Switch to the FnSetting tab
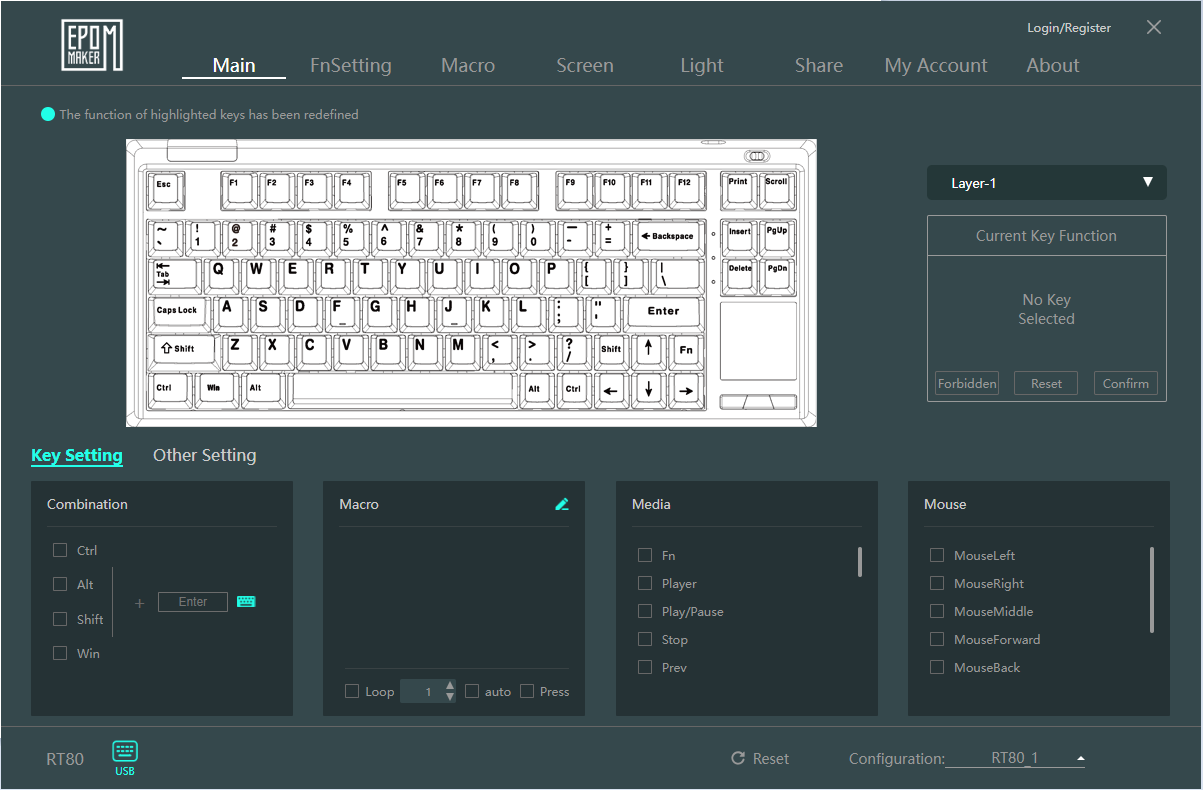 350,66
